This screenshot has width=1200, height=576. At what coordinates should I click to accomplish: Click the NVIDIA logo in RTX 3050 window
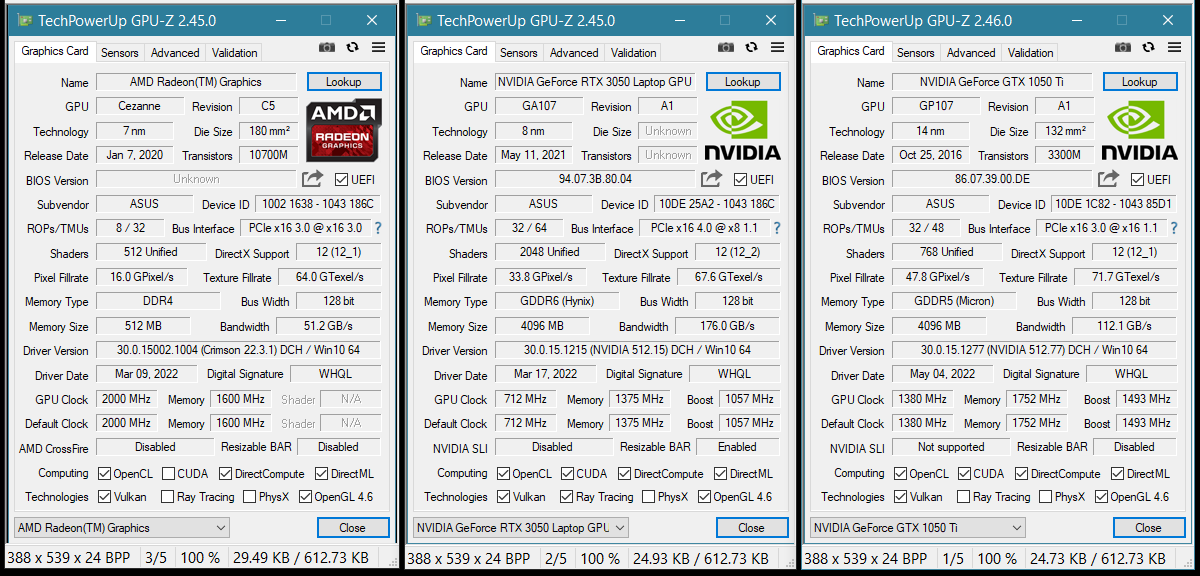tap(742, 130)
